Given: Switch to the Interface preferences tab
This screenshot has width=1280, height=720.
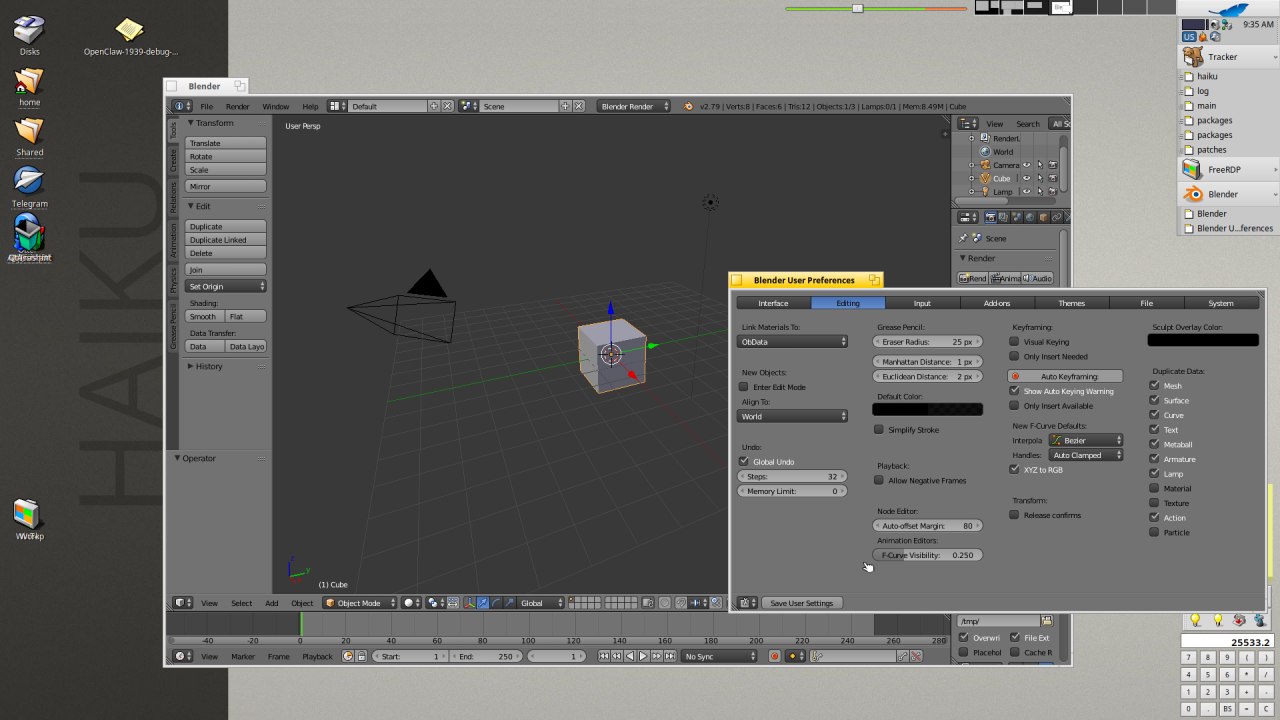Looking at the screenshot, I should pos(773,303).
